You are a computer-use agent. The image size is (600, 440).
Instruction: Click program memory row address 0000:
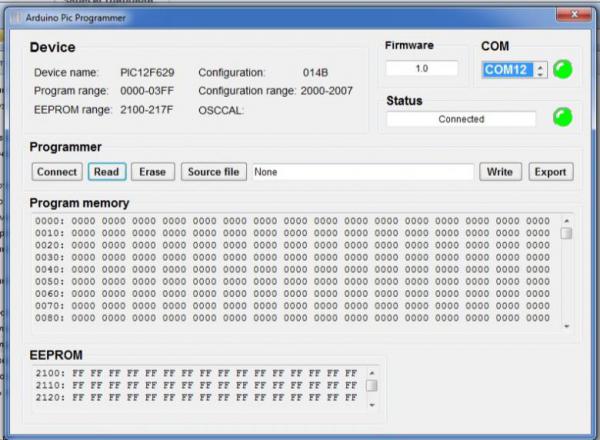coord(50,221)
